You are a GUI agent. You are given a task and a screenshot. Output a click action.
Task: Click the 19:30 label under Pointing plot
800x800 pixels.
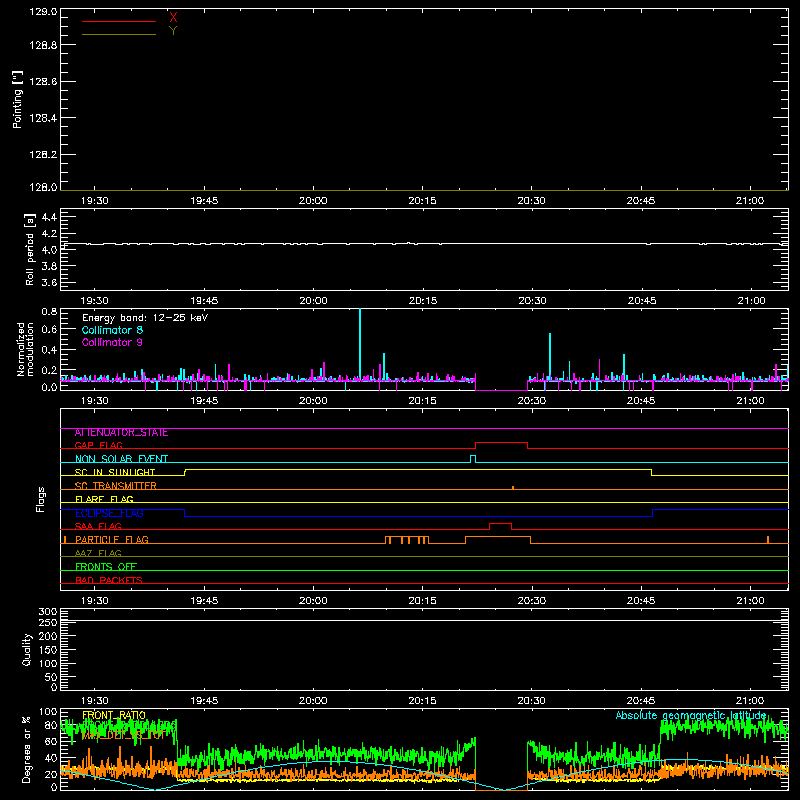(x=95, y=201)
